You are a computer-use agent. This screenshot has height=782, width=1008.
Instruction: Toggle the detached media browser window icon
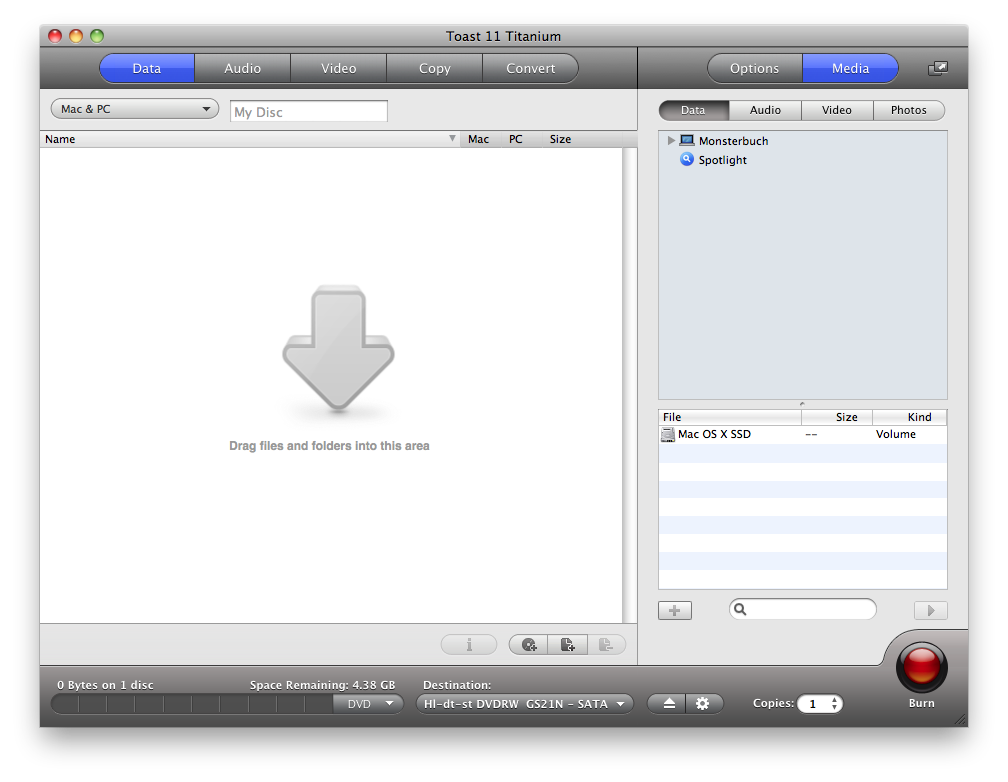click(938, 68)
